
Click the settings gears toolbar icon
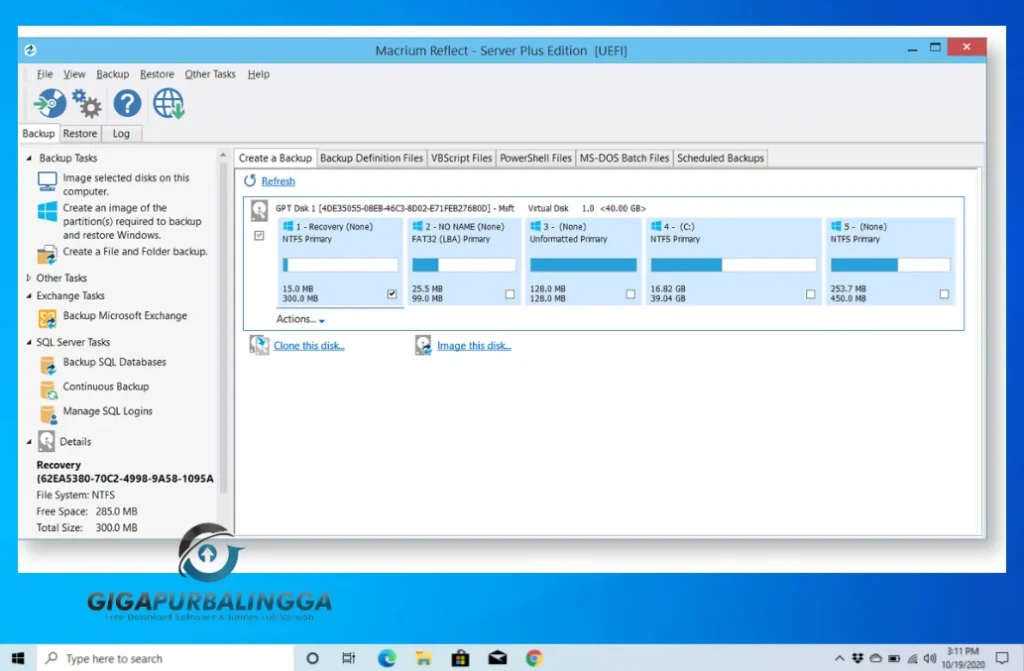click(86, 103)
